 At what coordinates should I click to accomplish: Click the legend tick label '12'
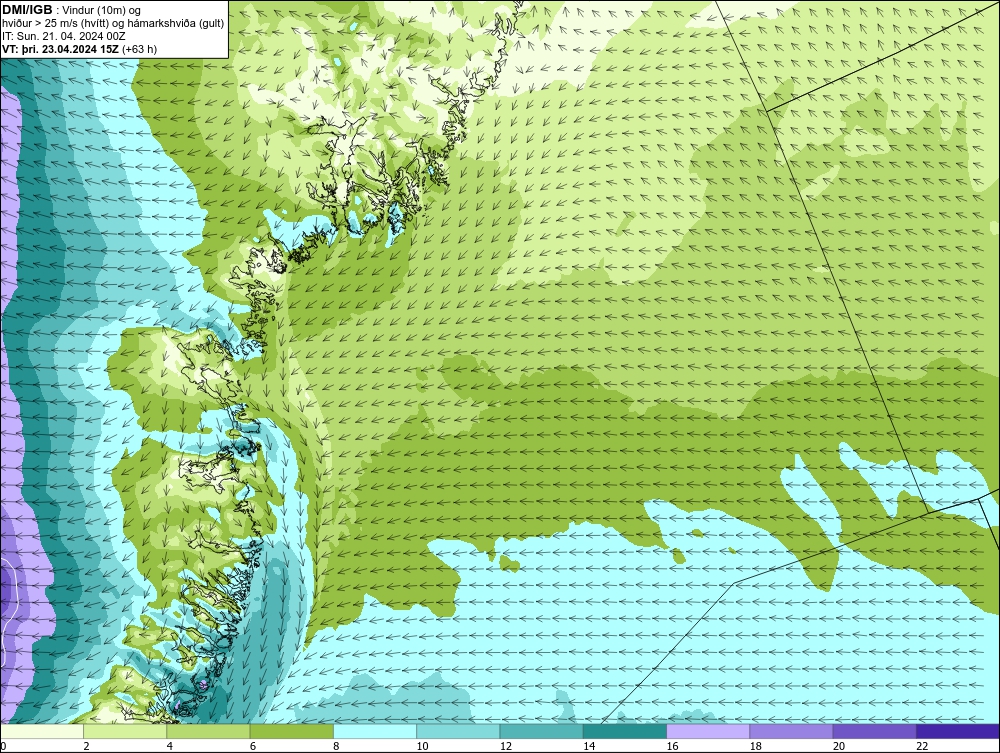pyautogui.click(x=506, y=746)
